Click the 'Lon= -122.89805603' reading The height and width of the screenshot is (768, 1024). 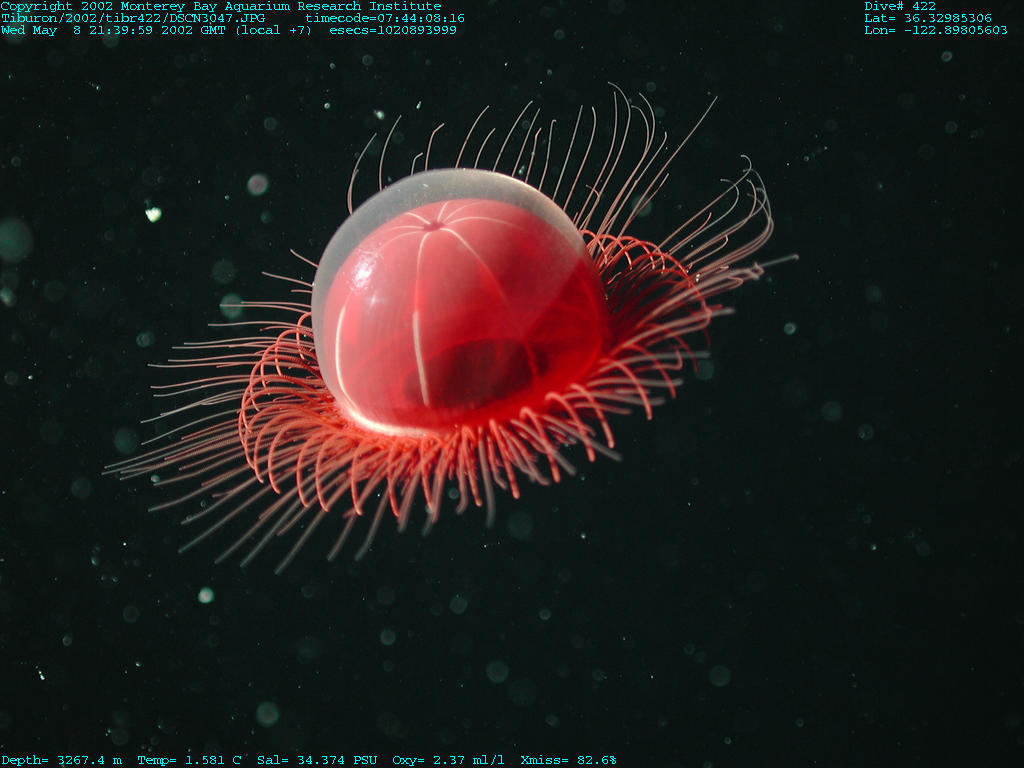(936, 30)
